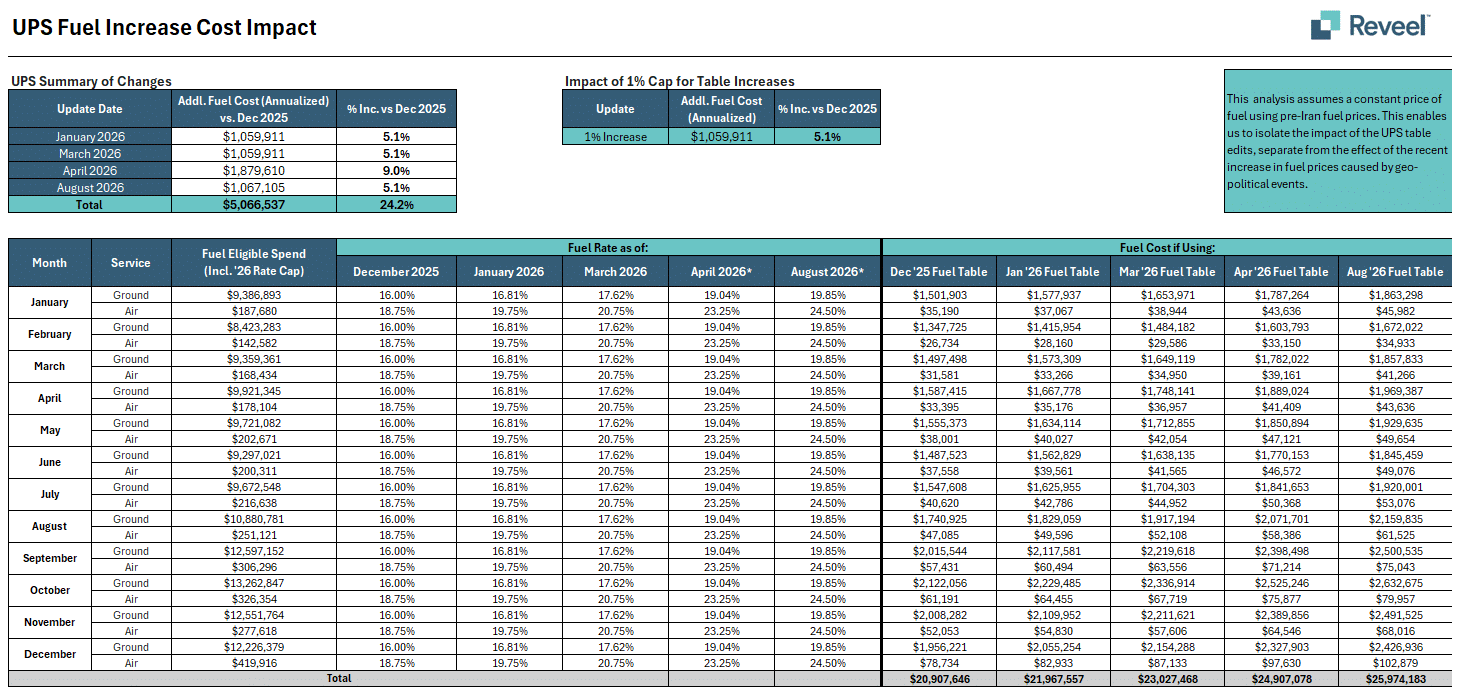Select 'Fuel Eligible Spend' column header
1457x692 pixels.
[x=254, y=262]
